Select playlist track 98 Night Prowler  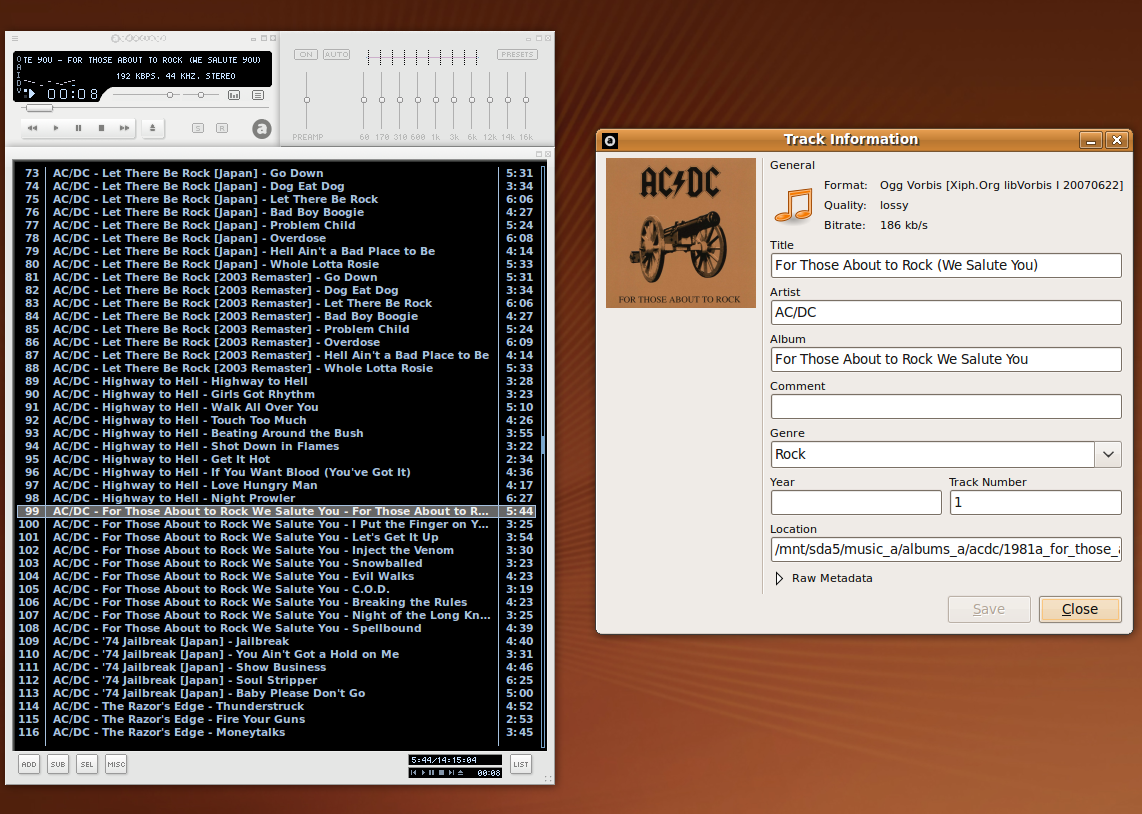point(277,498)
